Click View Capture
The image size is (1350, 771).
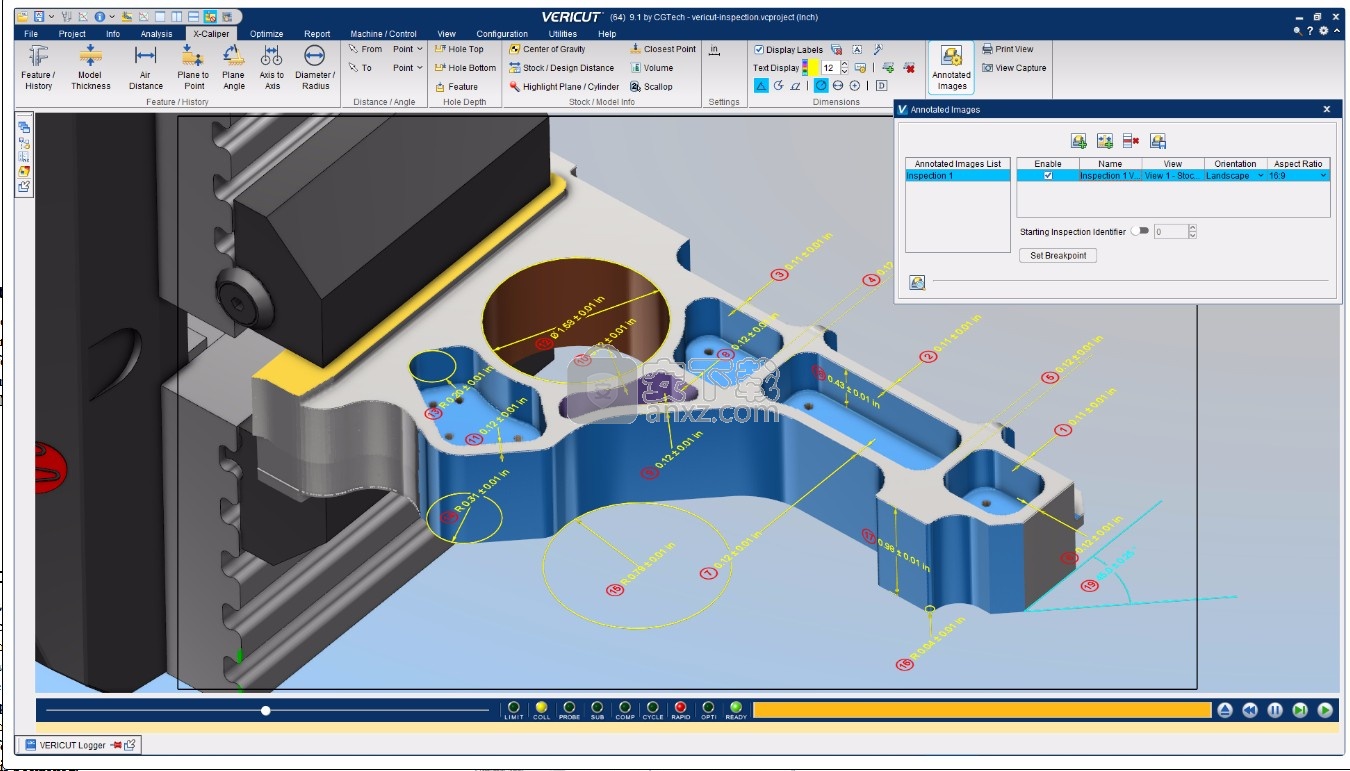pos(1014,68)
